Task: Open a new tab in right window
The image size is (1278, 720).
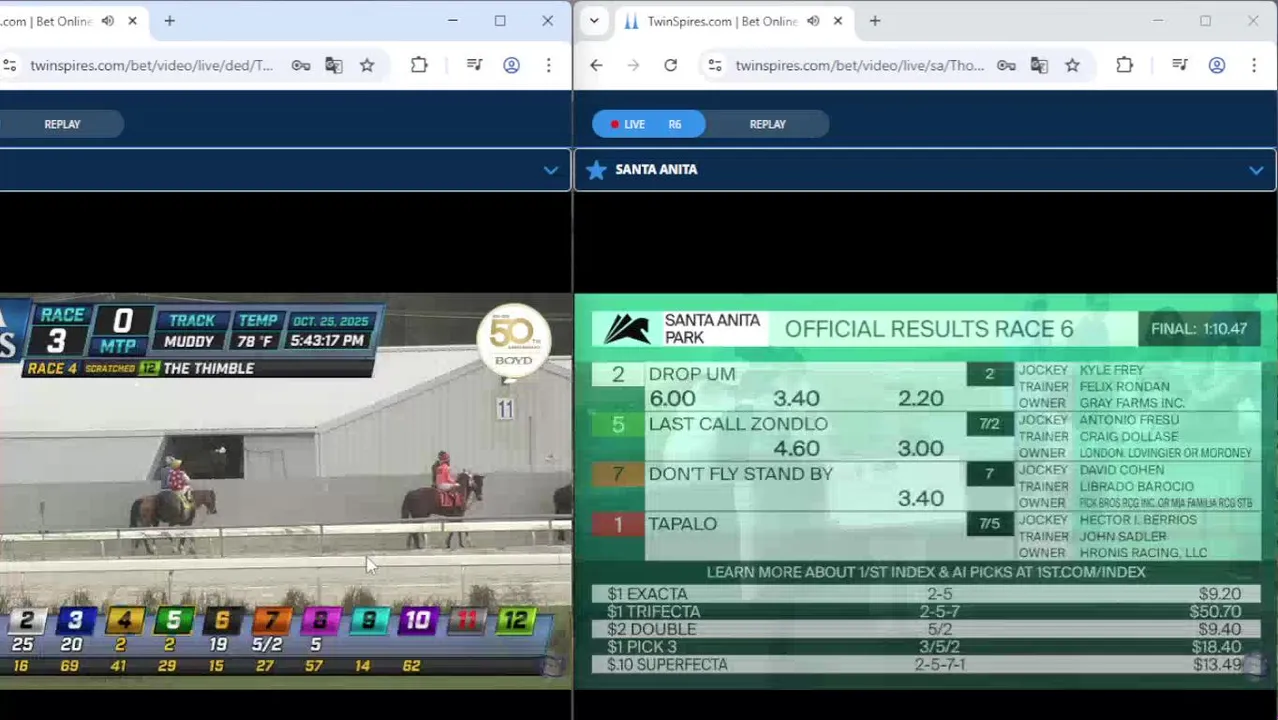Action: click(874, 21)
